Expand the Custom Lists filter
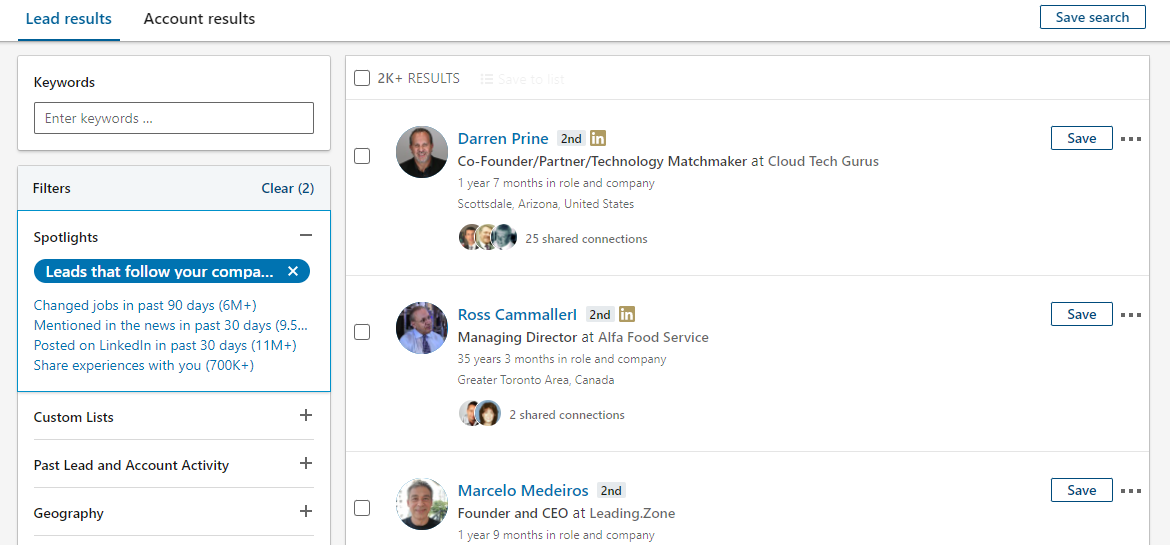 coord(305,415)
